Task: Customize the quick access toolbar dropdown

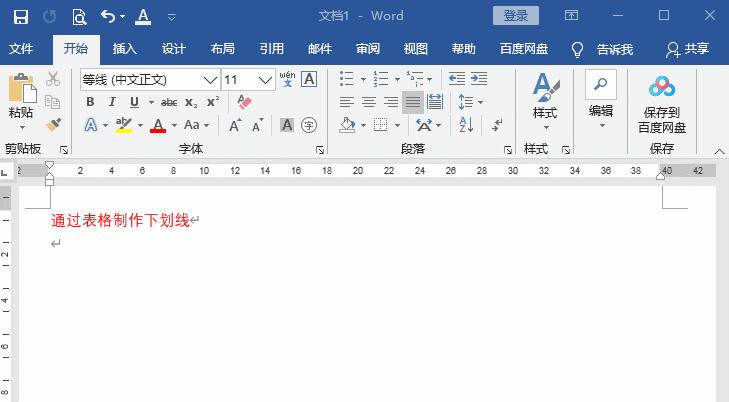Action: tap(172, 17)
